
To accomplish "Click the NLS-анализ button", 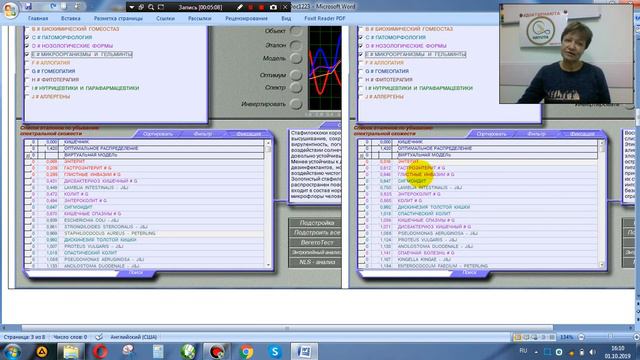I will pyautogui.click(x=315, y=262).
